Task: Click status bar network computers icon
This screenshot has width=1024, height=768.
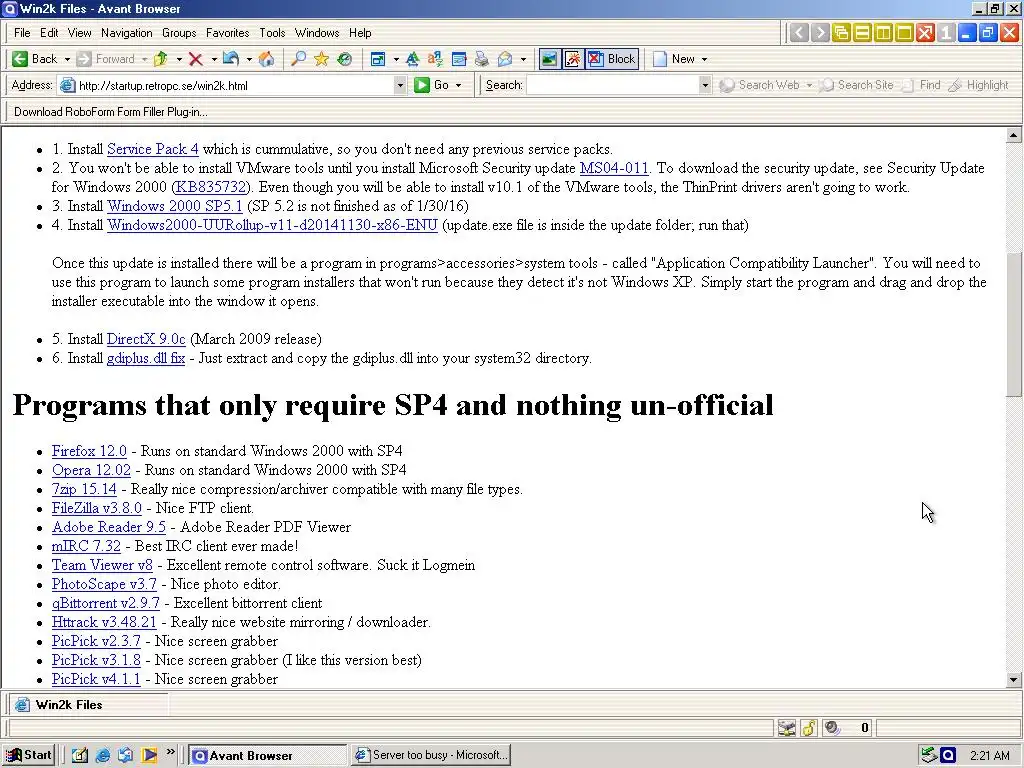Action: click(x=787, y=728)
